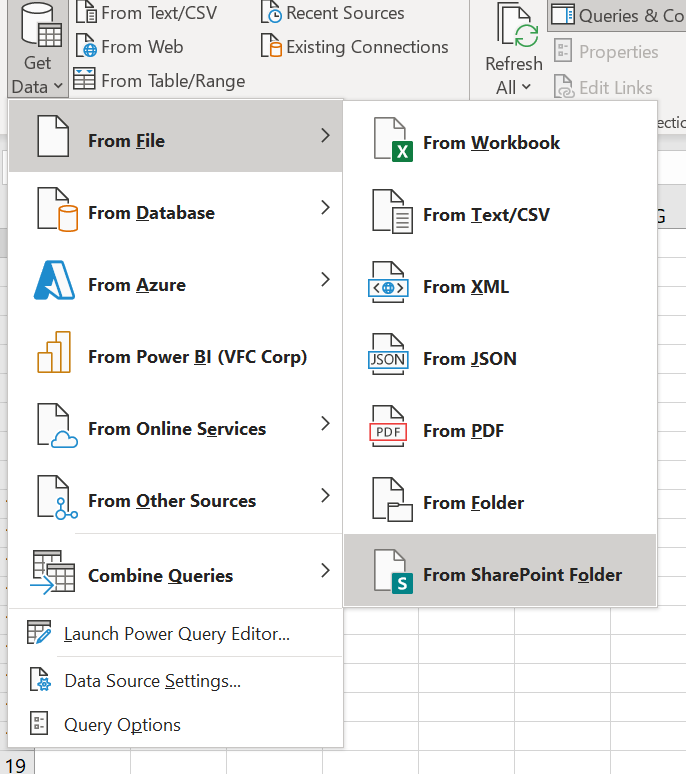Screen dimensions: 686x774
Task: Click the From Web globe icon
Action: click(x=86, y=46)
